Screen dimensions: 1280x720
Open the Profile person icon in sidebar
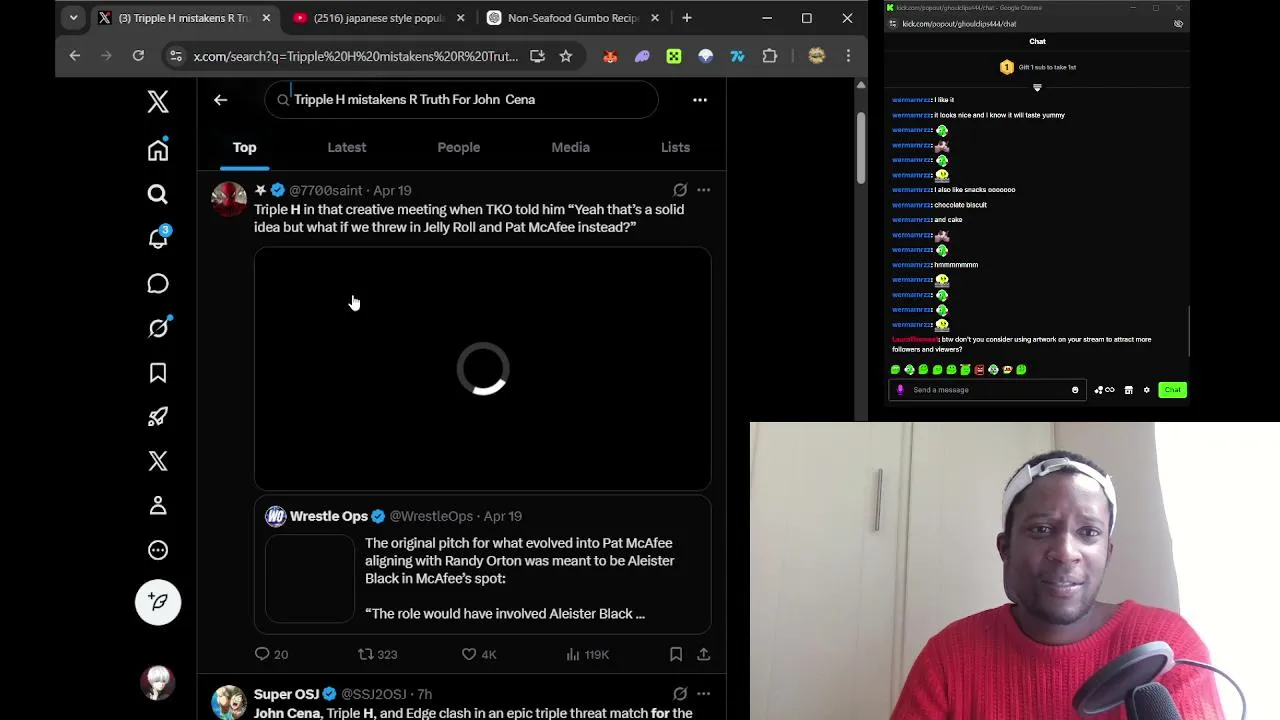coord(158,506)
